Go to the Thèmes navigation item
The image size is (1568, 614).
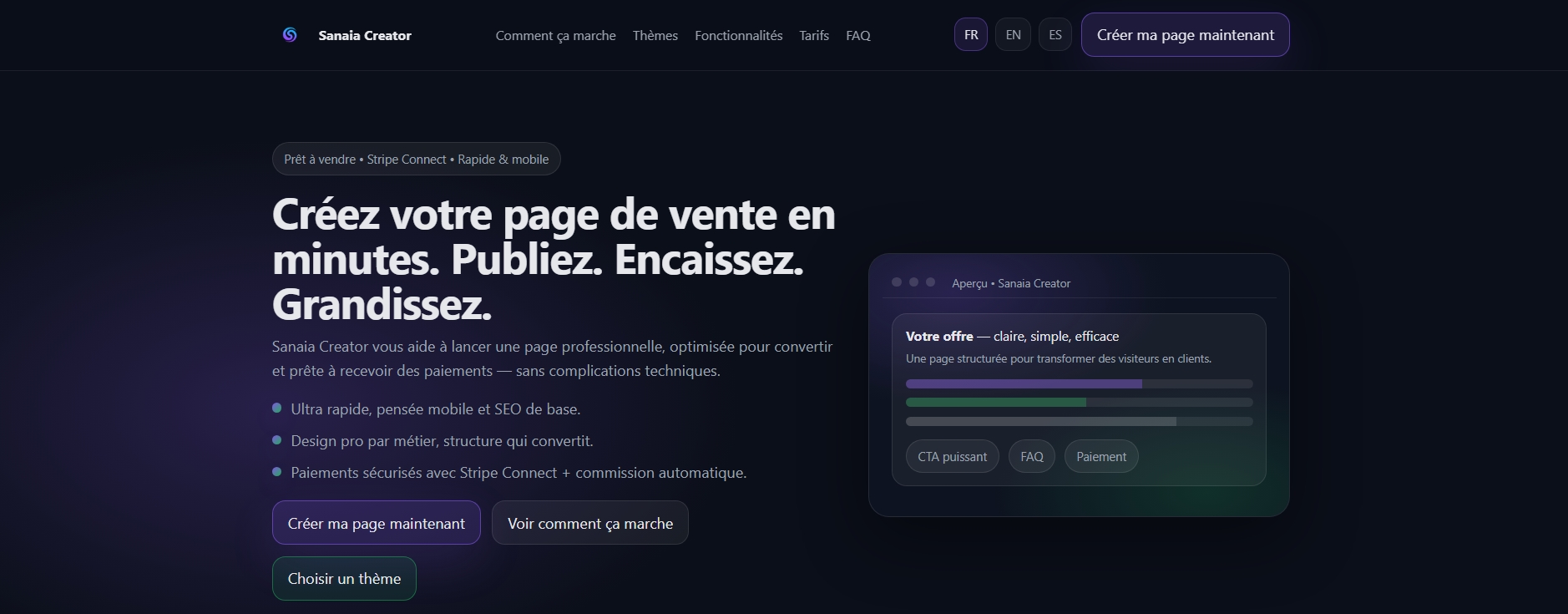click(655, 36)
